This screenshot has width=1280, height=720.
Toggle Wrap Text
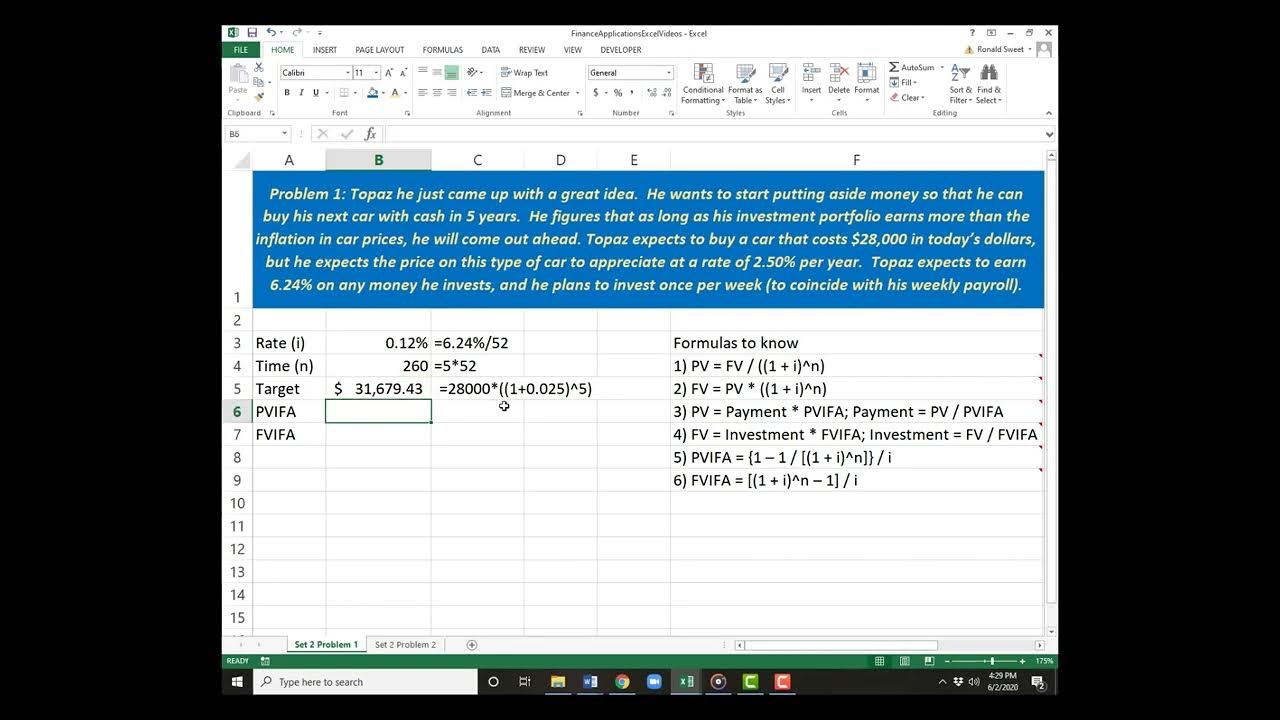click(524, 72)
